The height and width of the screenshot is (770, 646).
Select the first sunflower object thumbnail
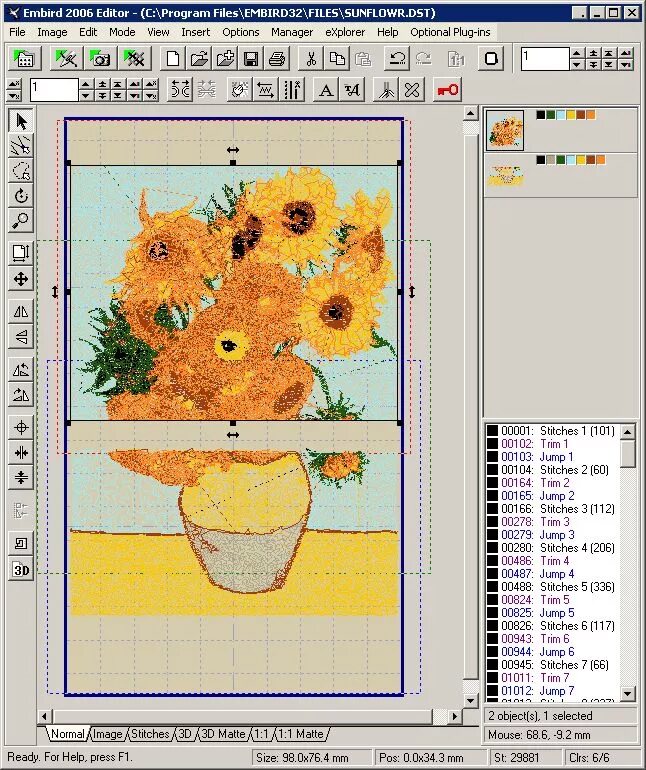click(x=505, y=130)
